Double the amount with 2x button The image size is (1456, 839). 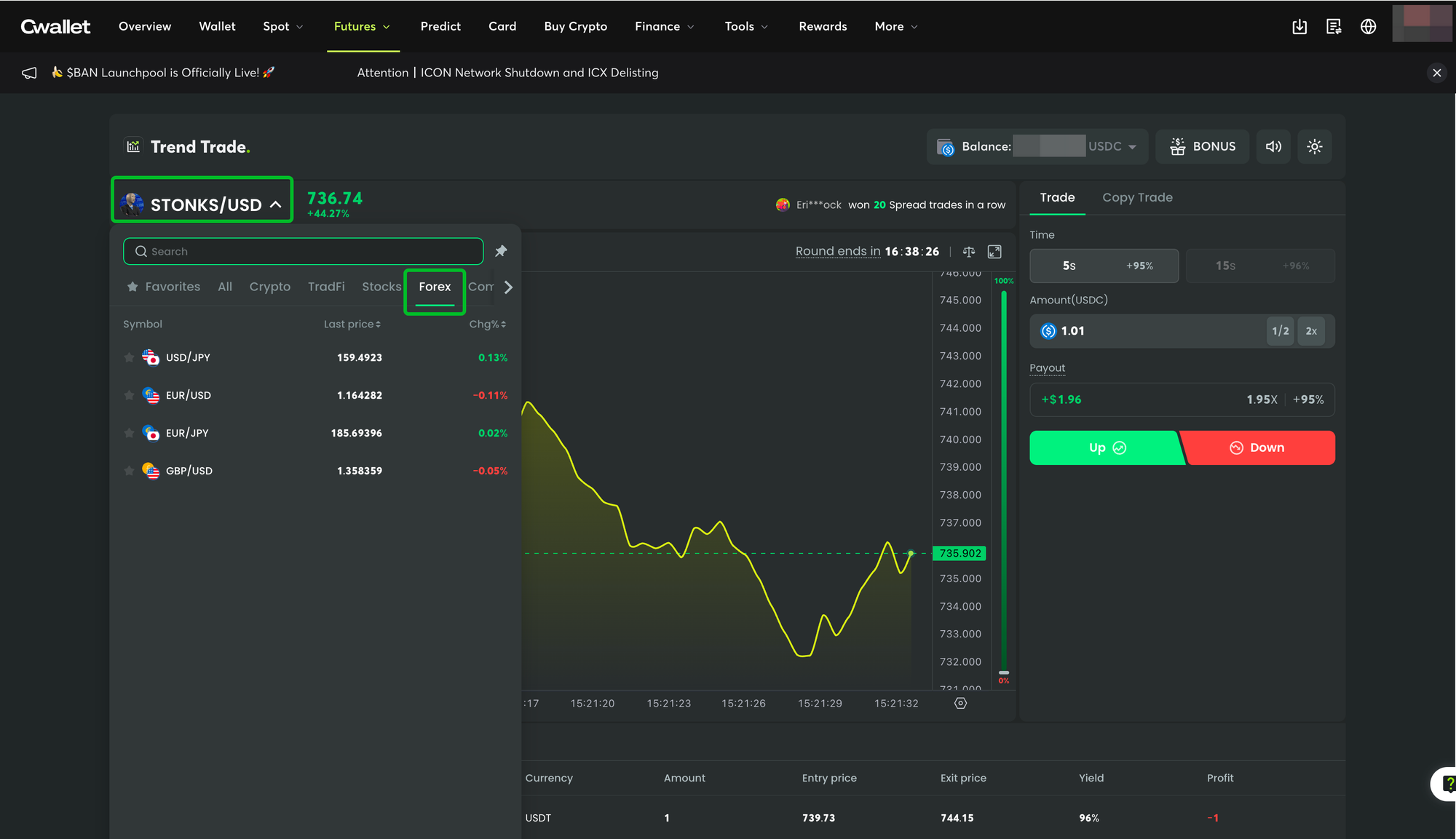(1311, 331)
